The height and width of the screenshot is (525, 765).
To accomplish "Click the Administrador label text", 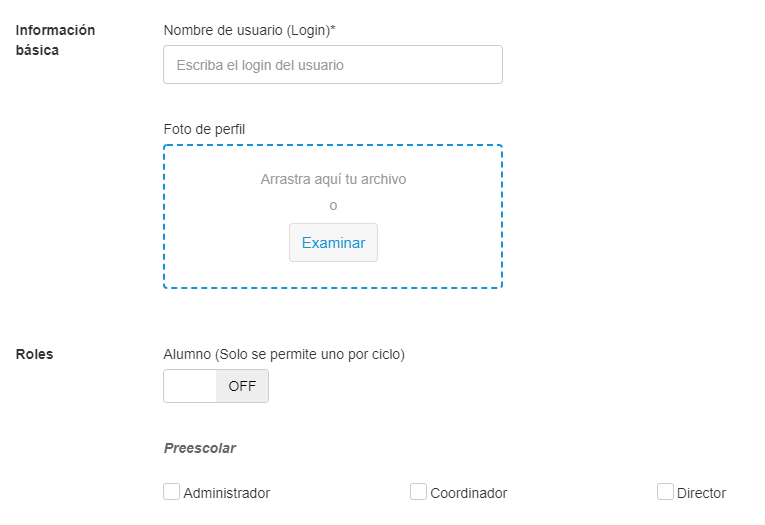I will 227,493.
